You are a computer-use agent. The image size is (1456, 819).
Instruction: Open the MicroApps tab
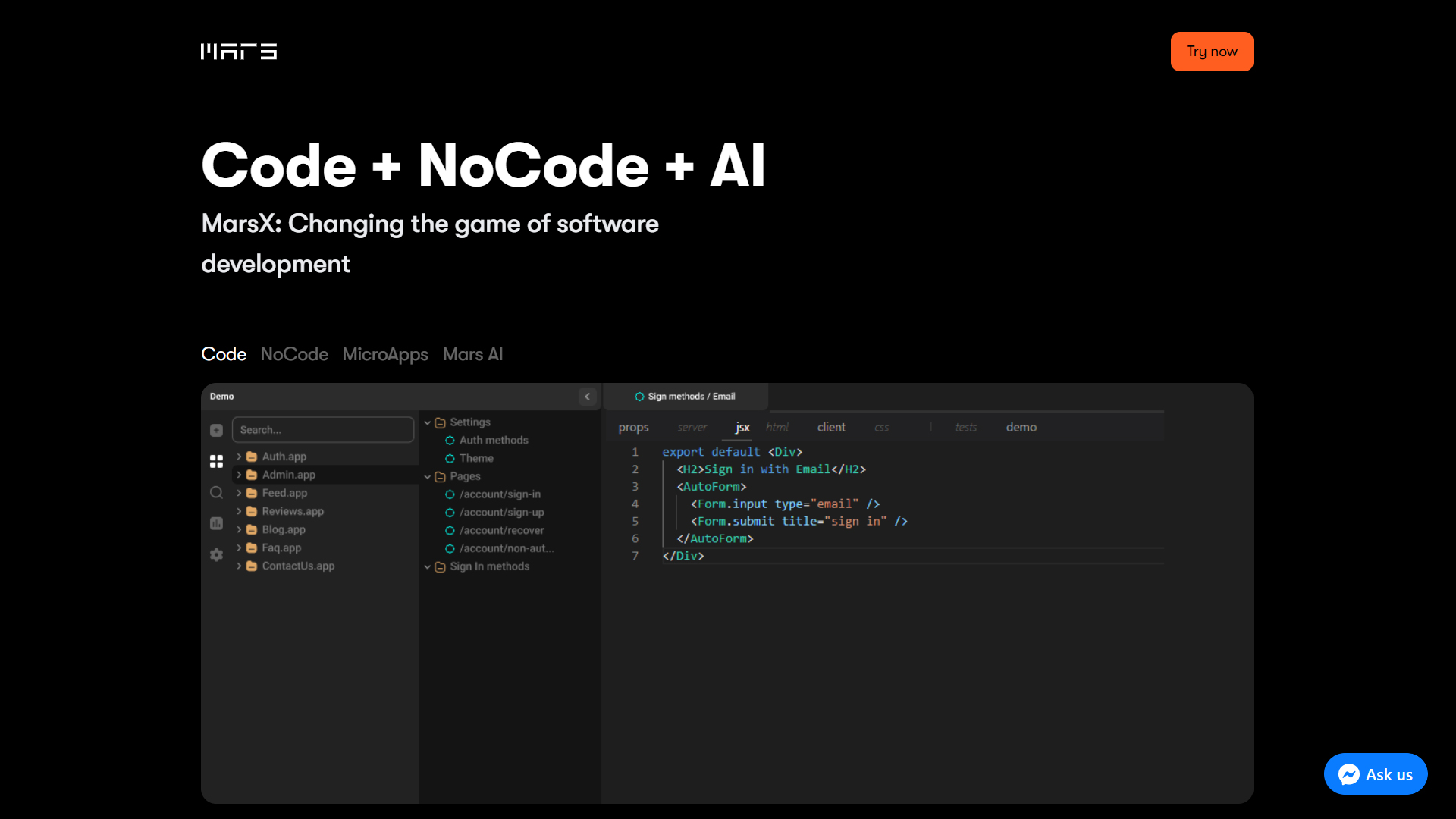tap(385, 354)
